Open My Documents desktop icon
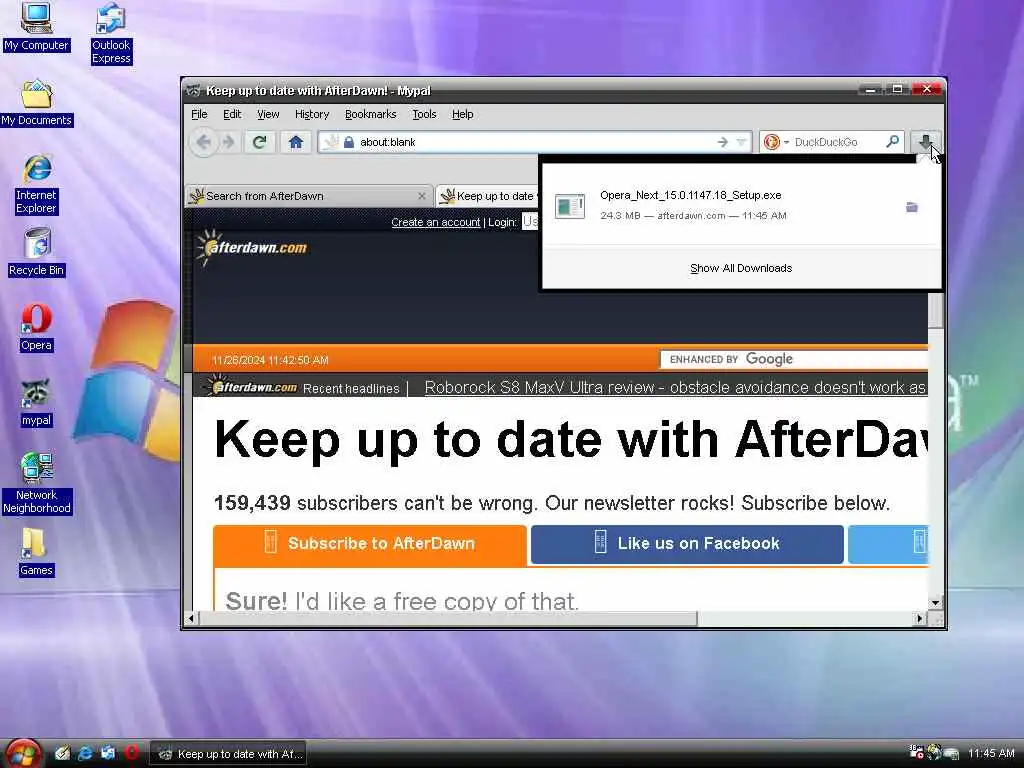This screenshot has width=1024, height=768. pos(37,103)
